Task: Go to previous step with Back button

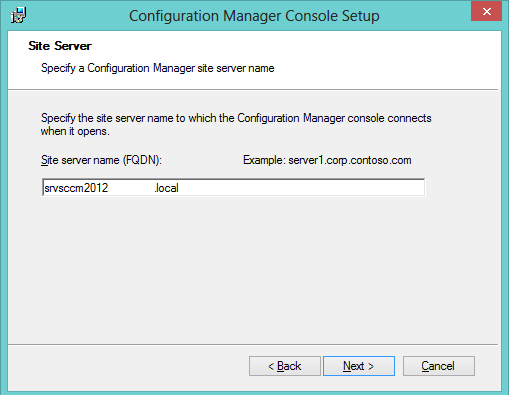Action: 285,366
